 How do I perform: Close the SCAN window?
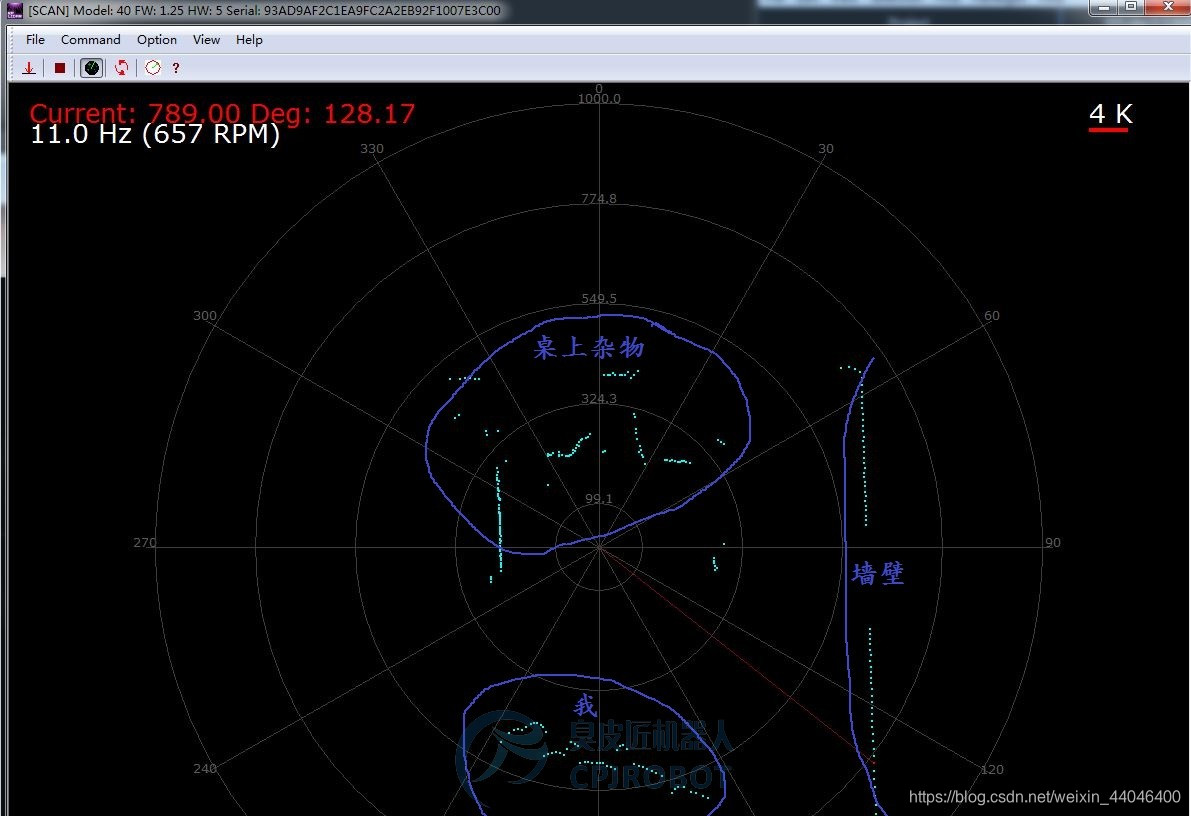click(1167, 8)
